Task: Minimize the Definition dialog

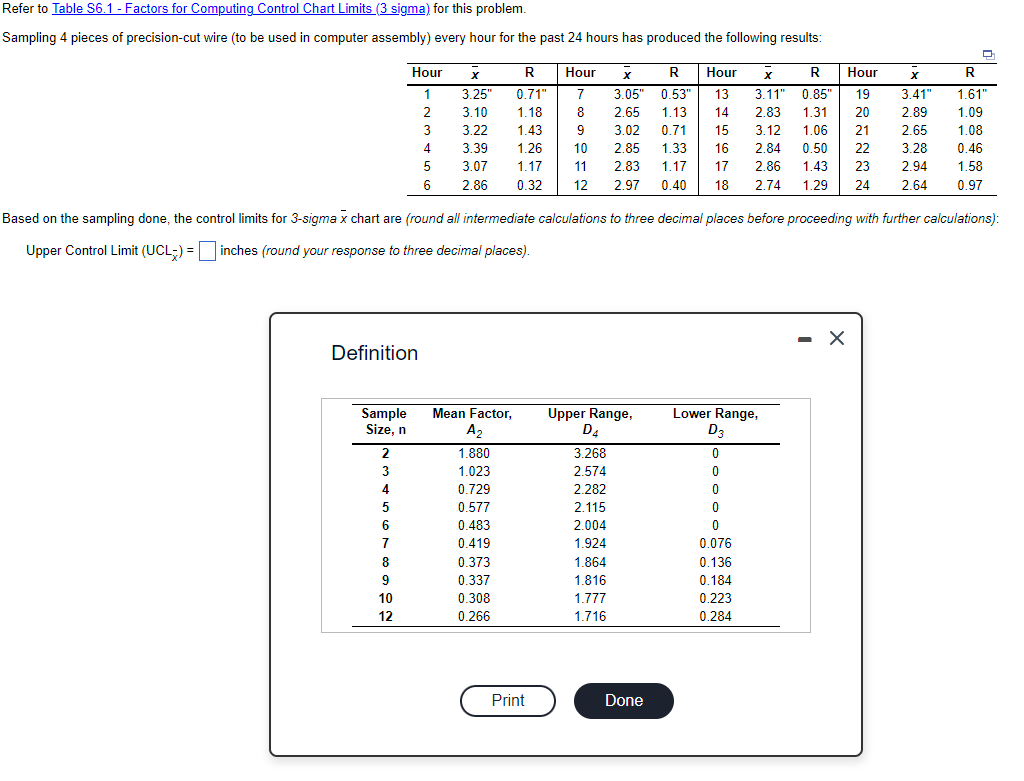Action: [806, 338]
